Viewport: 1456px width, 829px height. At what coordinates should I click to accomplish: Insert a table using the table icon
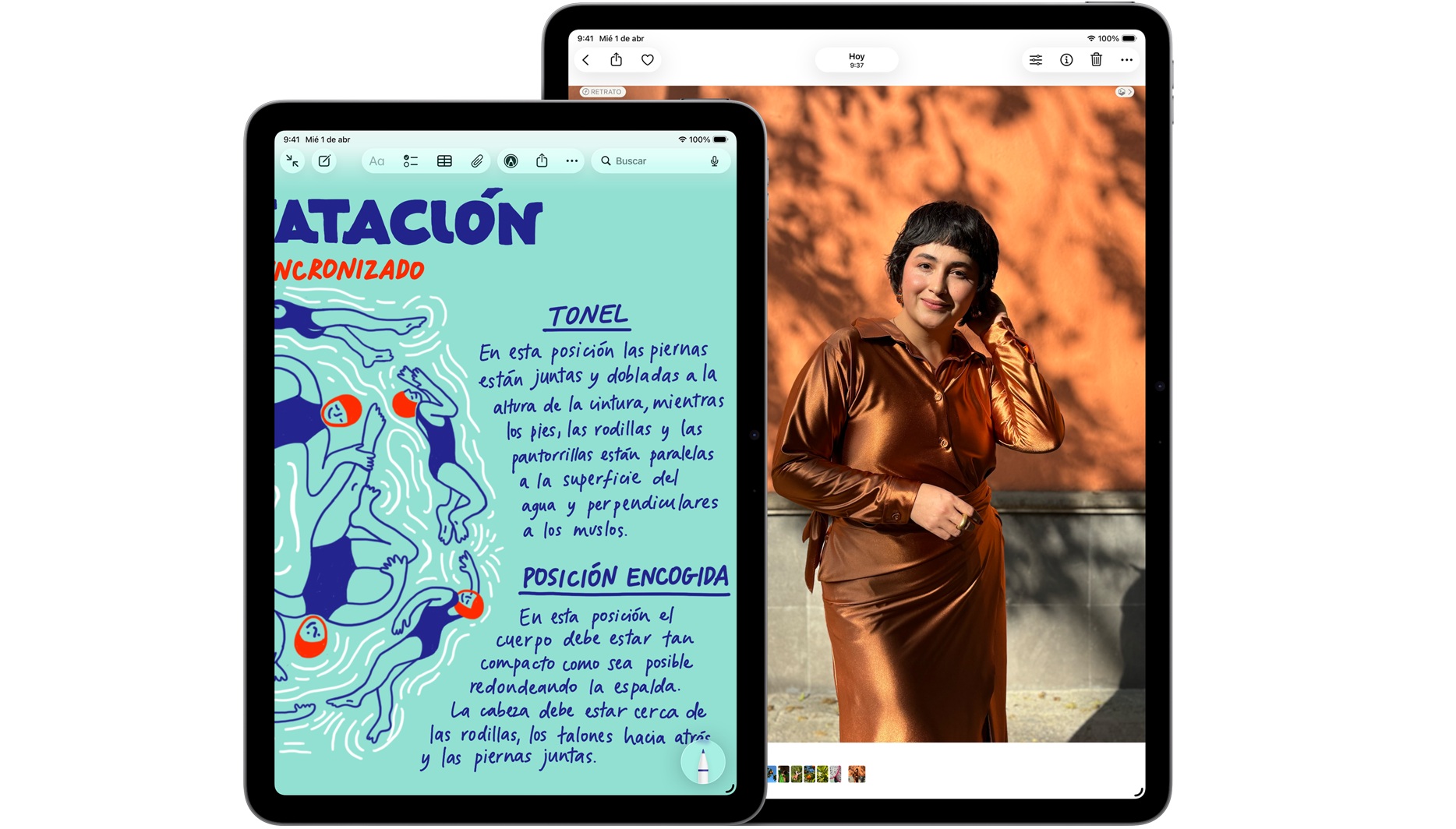pos(444,161)
